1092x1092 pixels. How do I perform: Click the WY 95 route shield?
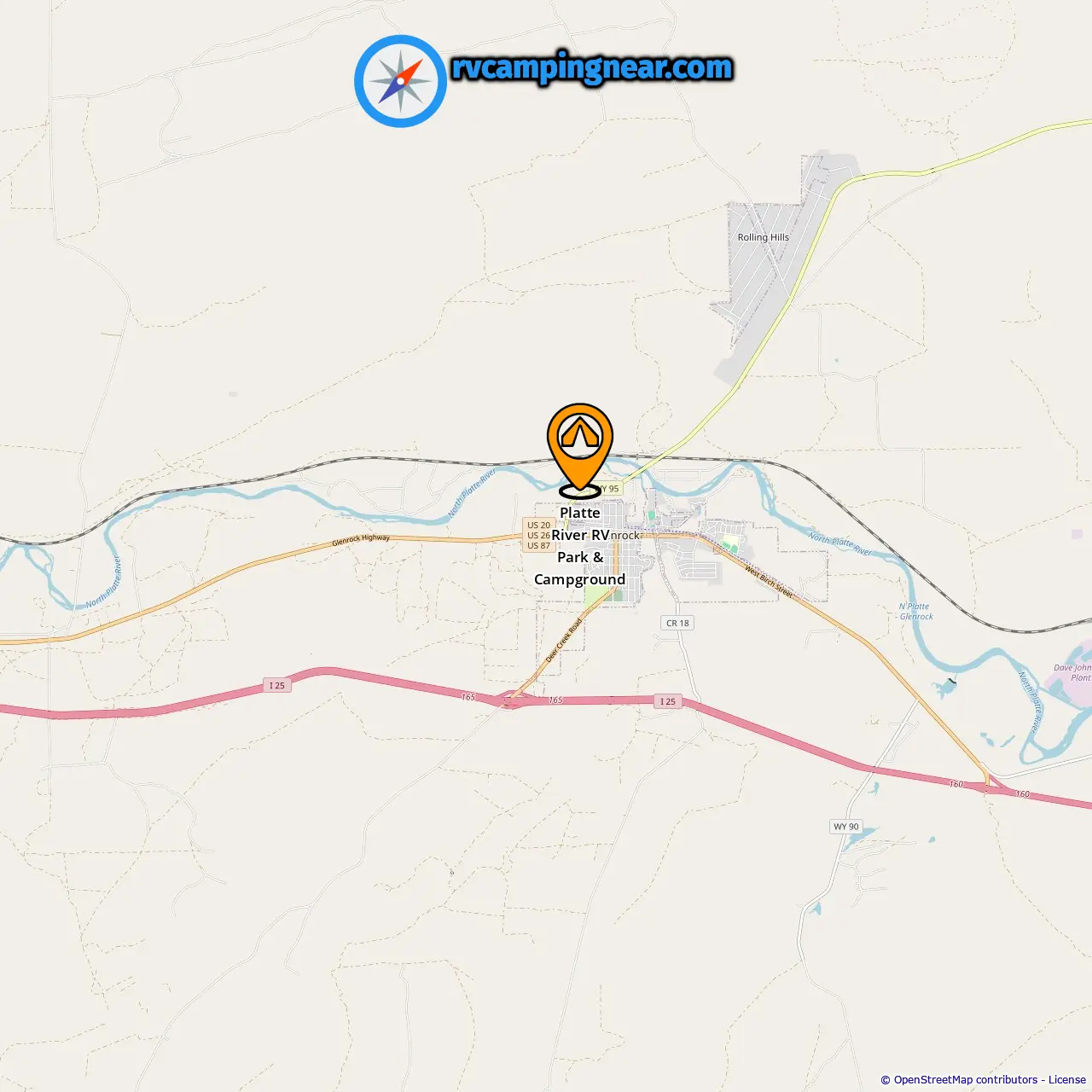tap(609, 489)
